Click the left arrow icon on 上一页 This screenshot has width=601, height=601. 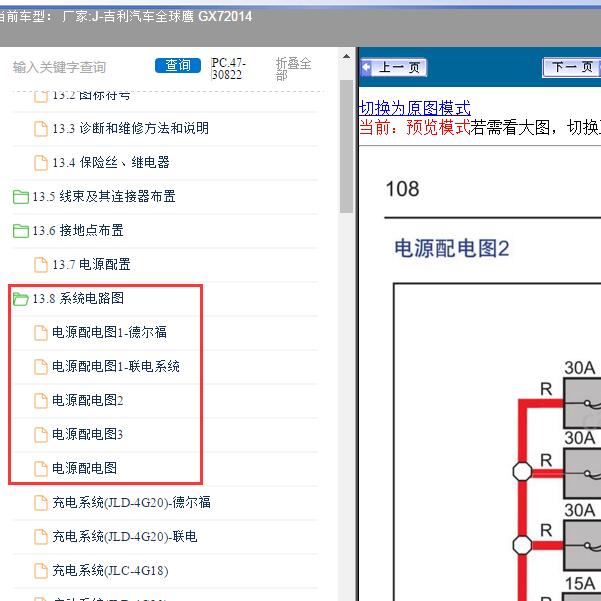point(366,67)
